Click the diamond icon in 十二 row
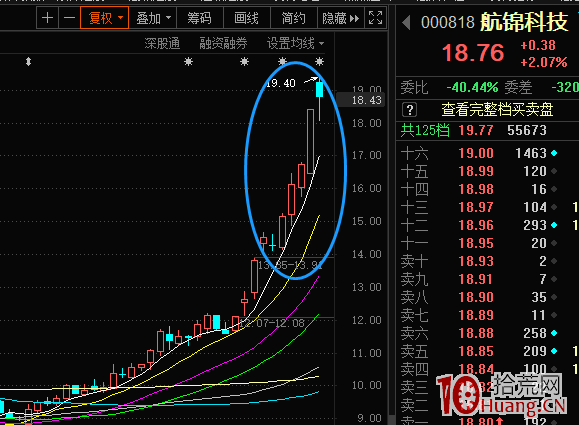 pos(554,225)
